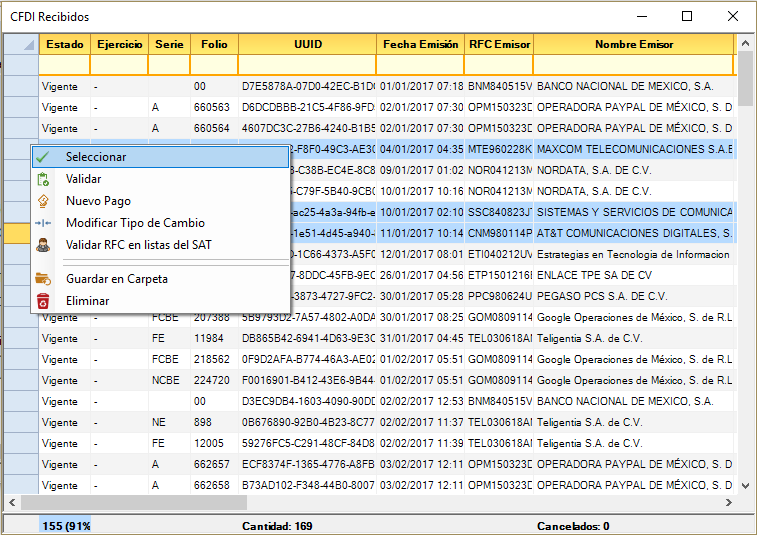Click the Modificar Tipo de Cambio arrows icon
757x535 pixels.
point(43,223)
